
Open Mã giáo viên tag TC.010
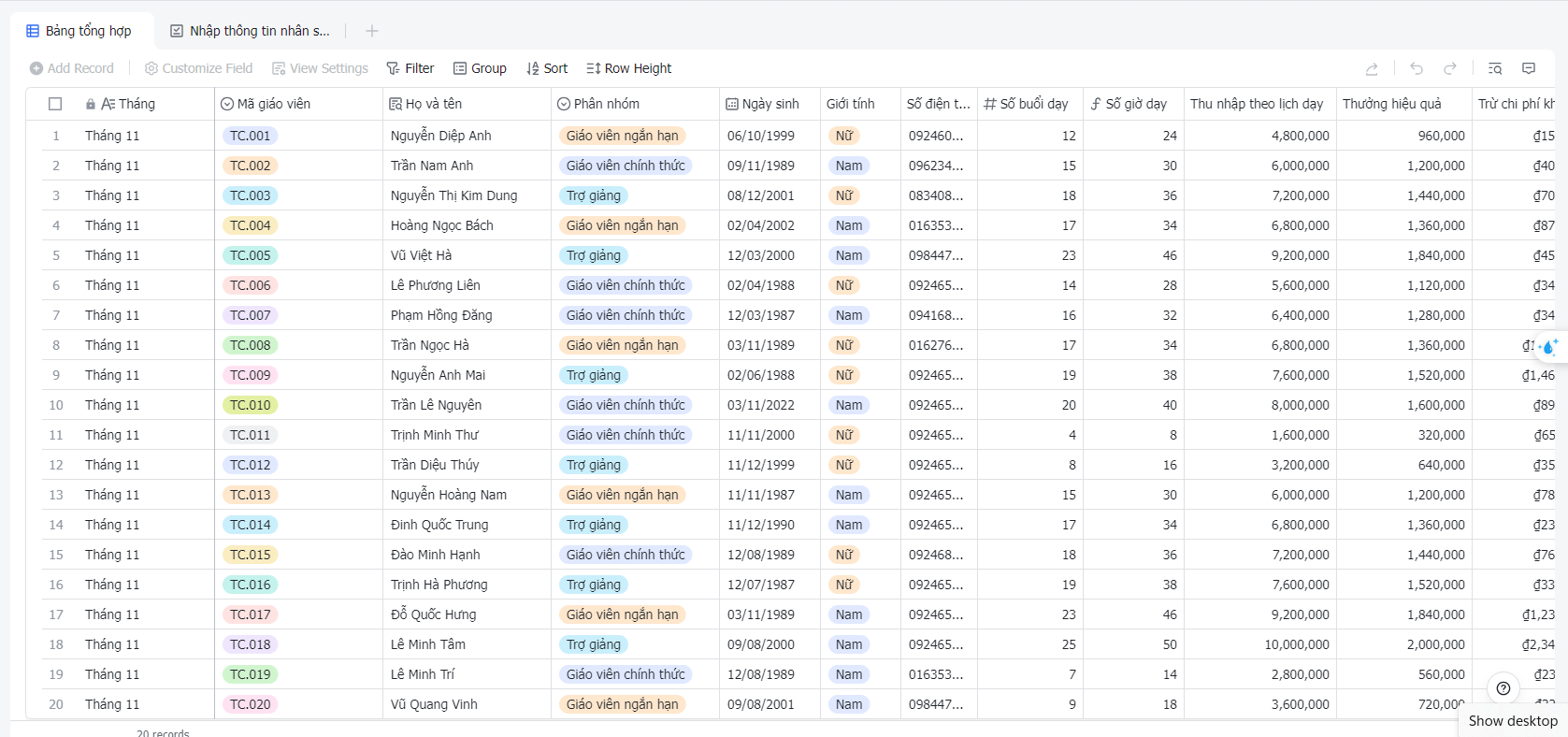tap(251, 405)
